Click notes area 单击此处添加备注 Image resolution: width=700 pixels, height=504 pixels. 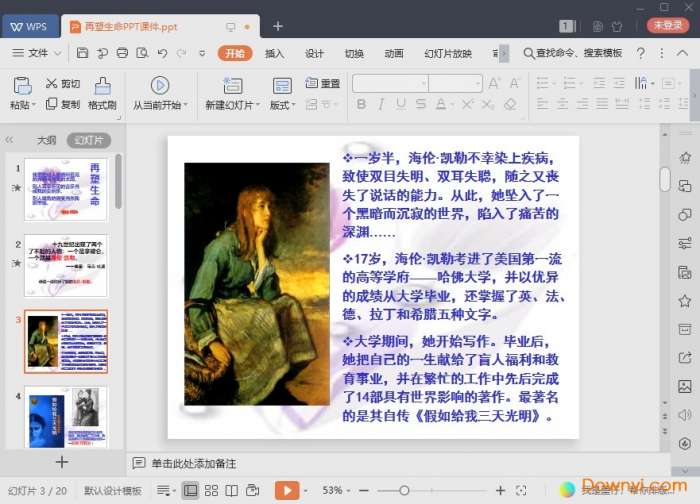[x=193, y=463]
